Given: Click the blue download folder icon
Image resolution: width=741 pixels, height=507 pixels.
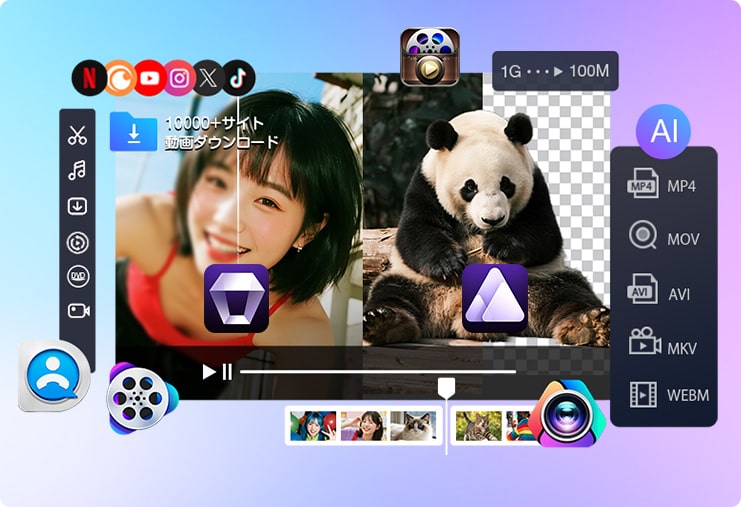Looking at the screenshot, I should [133, 131].
